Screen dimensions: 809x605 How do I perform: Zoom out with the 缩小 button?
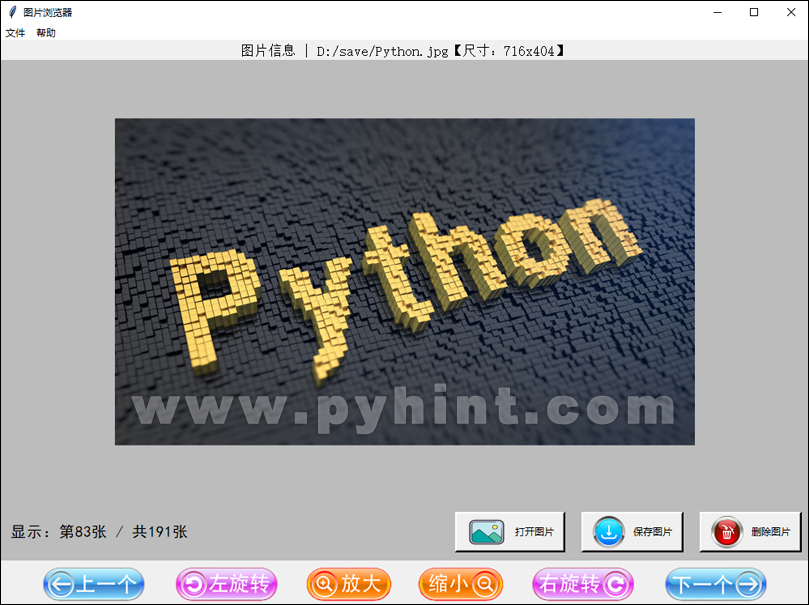click(460, 584)
